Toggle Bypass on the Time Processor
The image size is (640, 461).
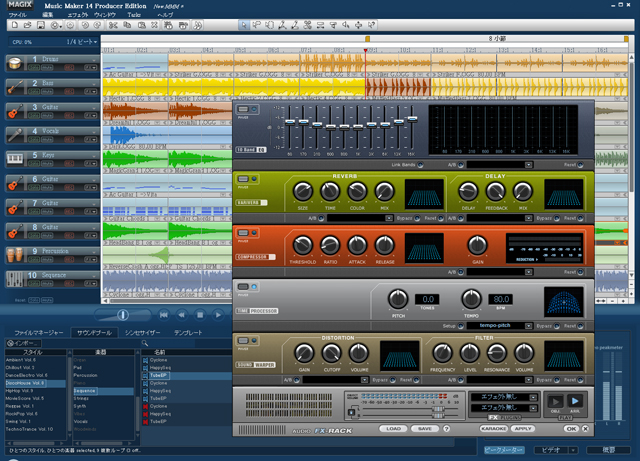tap(556, 326)
